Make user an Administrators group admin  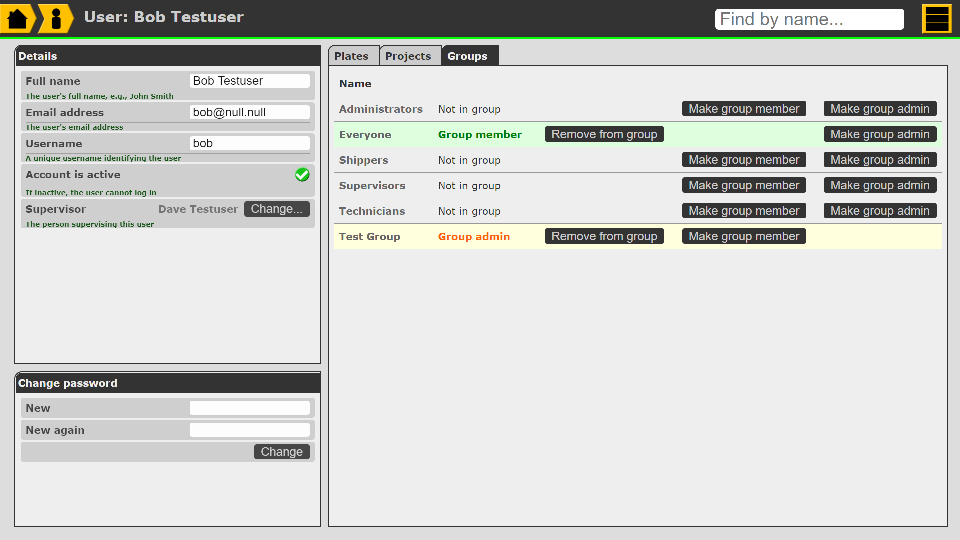point(880,109)
